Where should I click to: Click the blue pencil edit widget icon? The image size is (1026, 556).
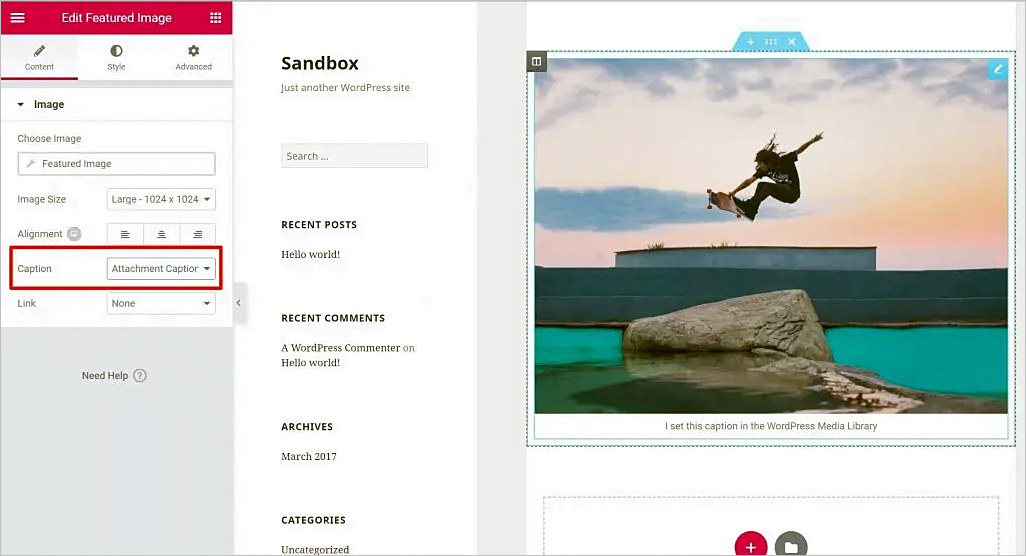point(996,69)
